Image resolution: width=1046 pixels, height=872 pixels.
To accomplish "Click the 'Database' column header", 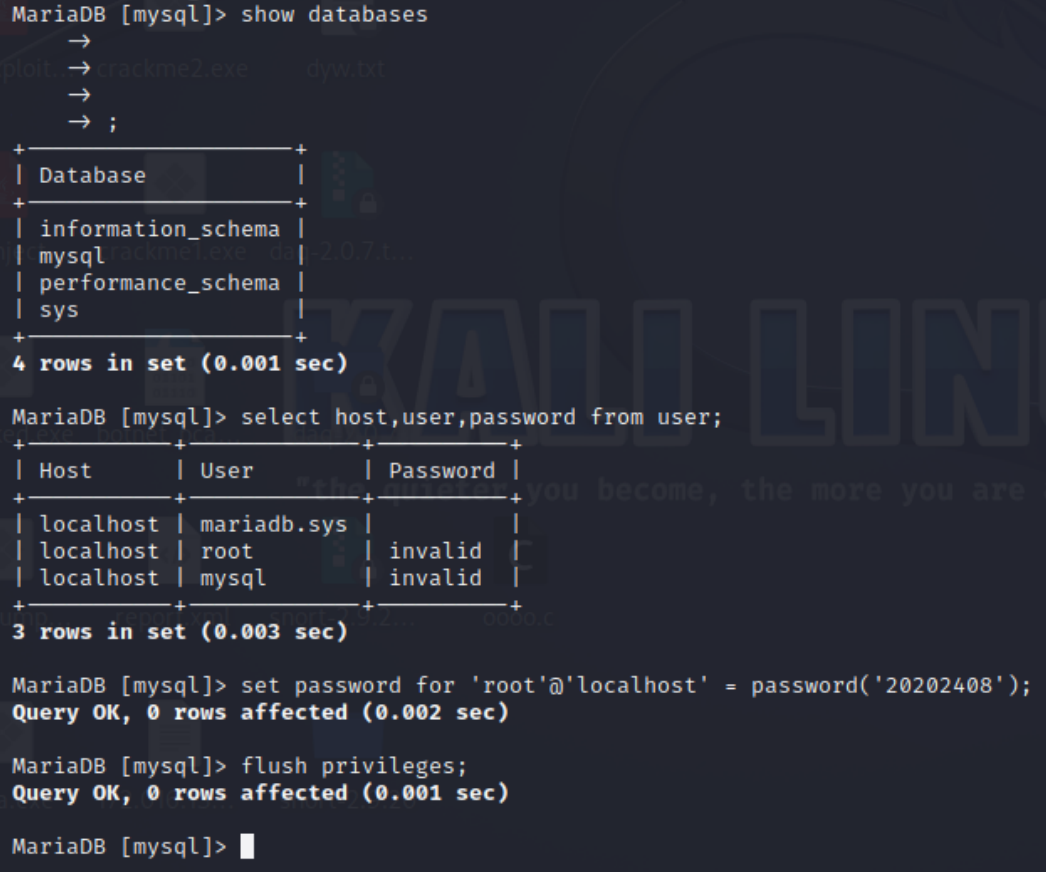I will click(92, 175).
